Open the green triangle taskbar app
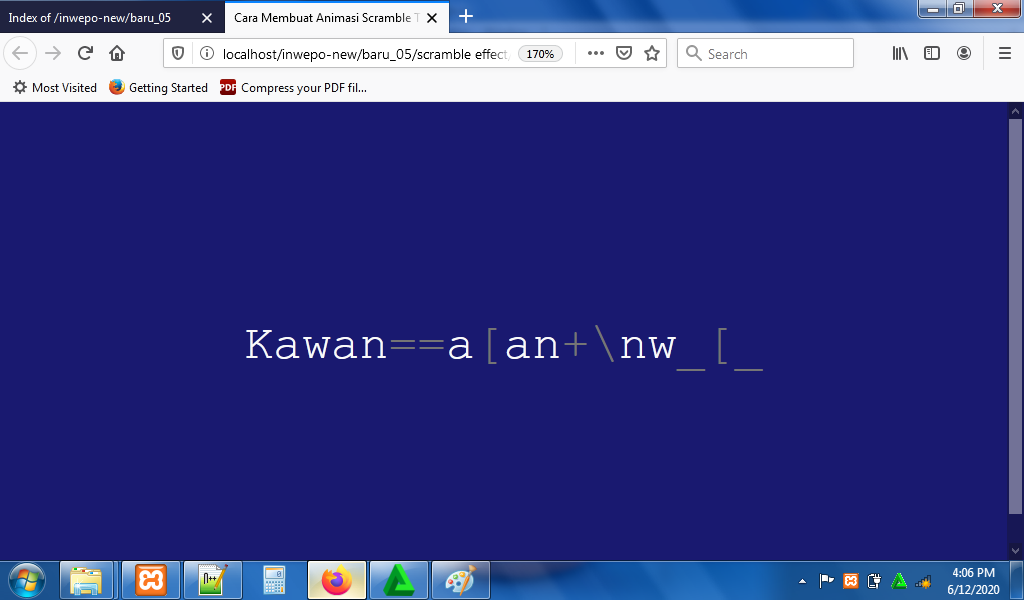Viewport: 1024px width, 600px height. tap(399, 580)
